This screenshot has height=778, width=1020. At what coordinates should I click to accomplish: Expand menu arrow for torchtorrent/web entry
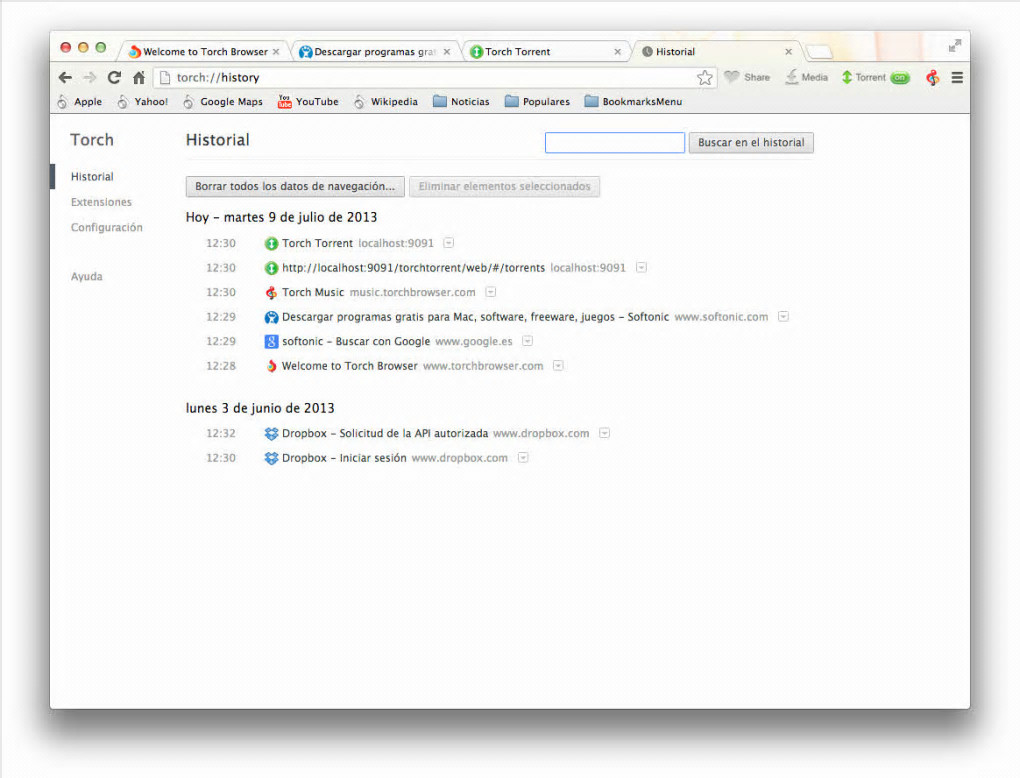click(x=641, y=267)
